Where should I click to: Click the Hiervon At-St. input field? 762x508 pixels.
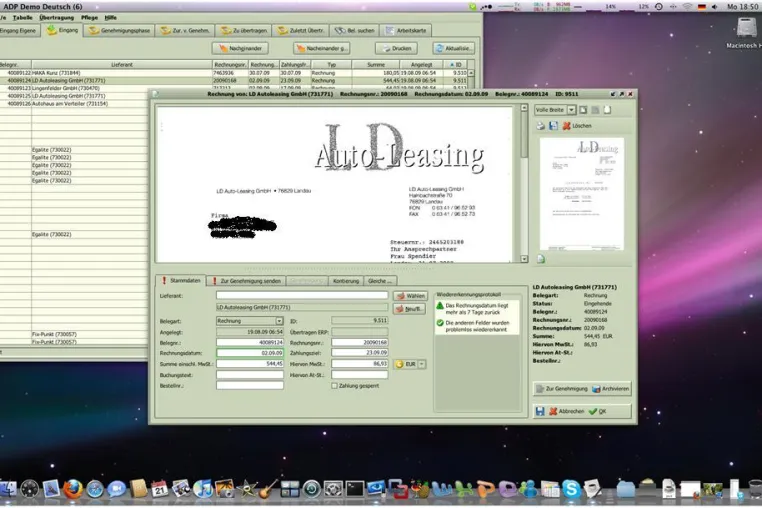[x=360, y=375]
